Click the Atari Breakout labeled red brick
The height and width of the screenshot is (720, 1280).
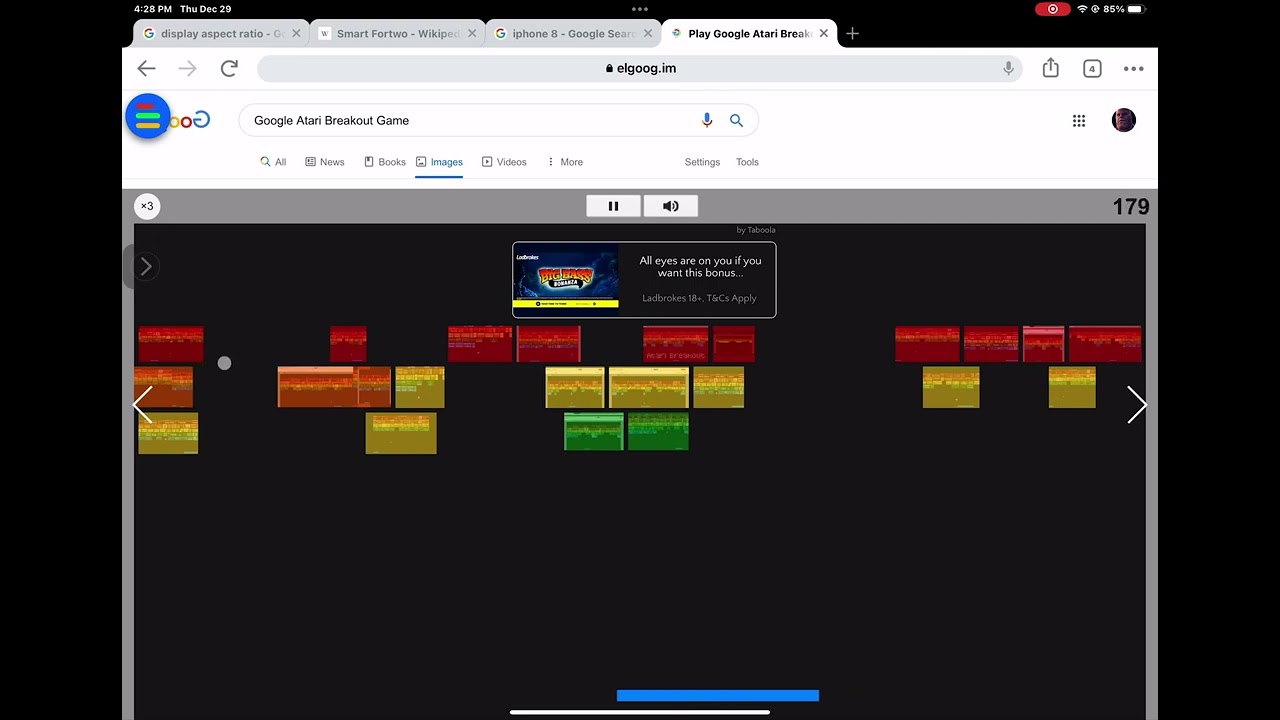tap(675, 344)
